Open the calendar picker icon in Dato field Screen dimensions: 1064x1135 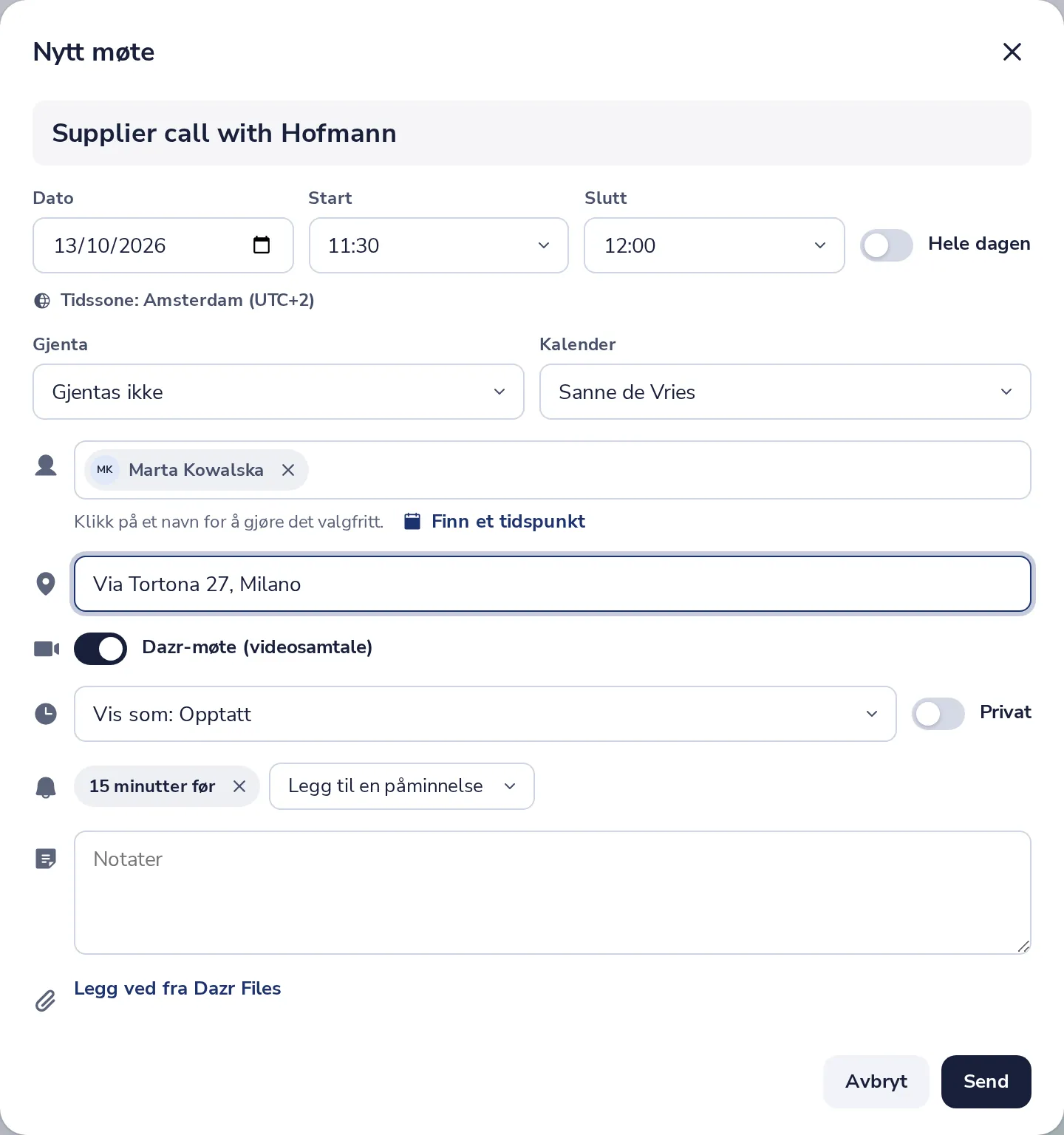pyautogui.click(x=262, y=245)
